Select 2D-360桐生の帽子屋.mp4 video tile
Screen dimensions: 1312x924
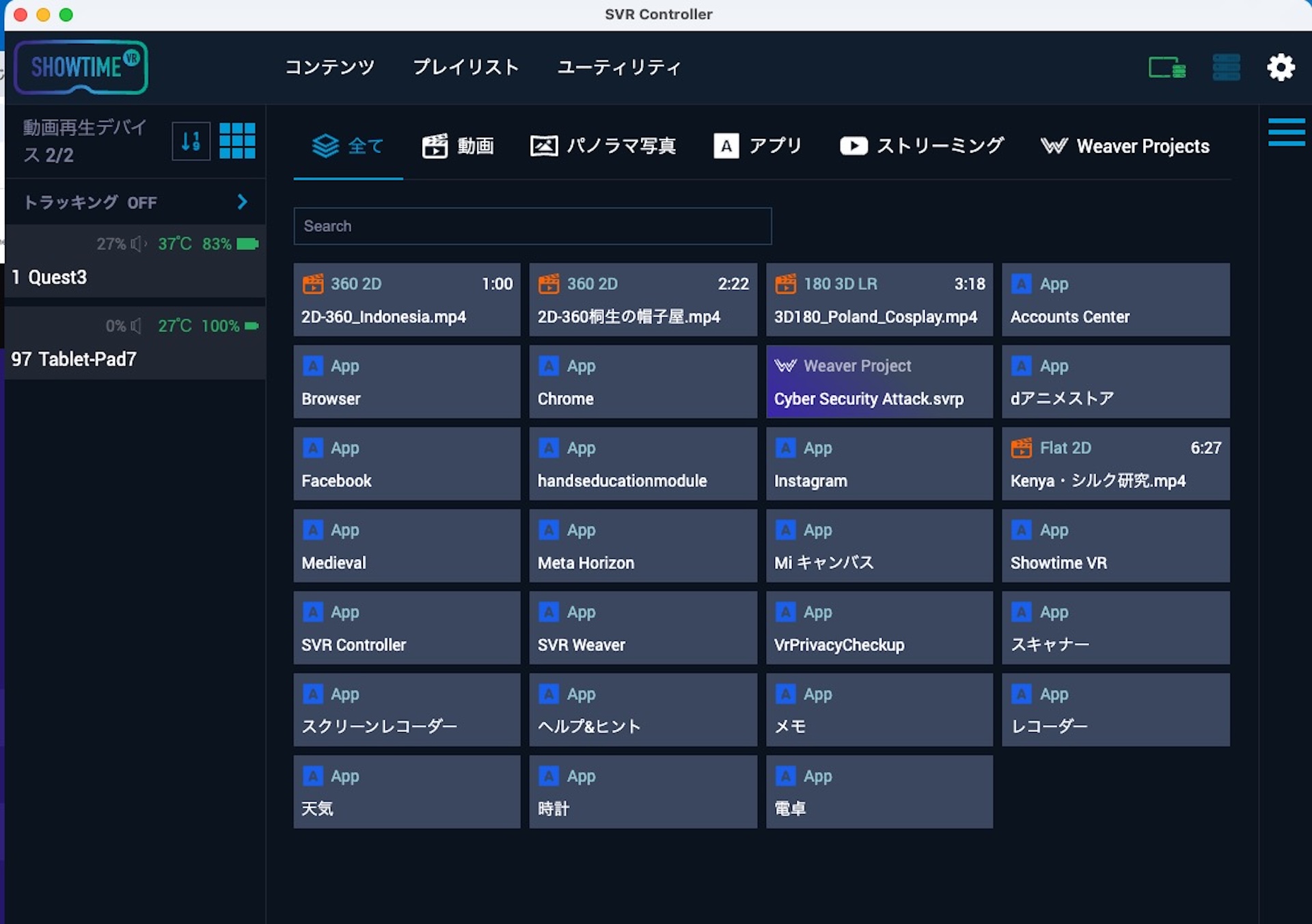[x=643, y=300]
